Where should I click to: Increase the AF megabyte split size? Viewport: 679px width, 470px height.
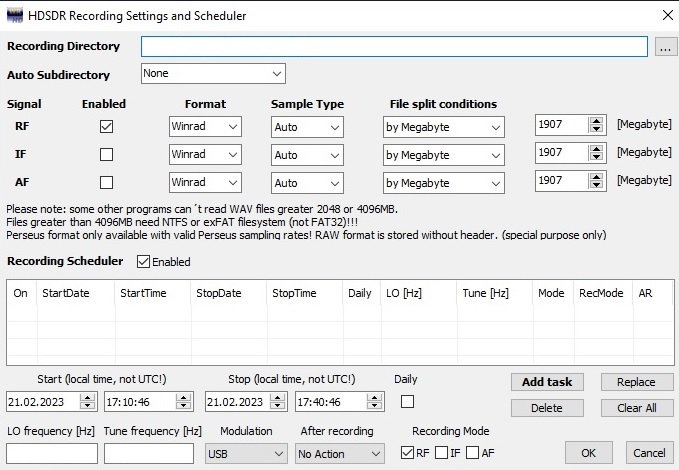[597, 177]
